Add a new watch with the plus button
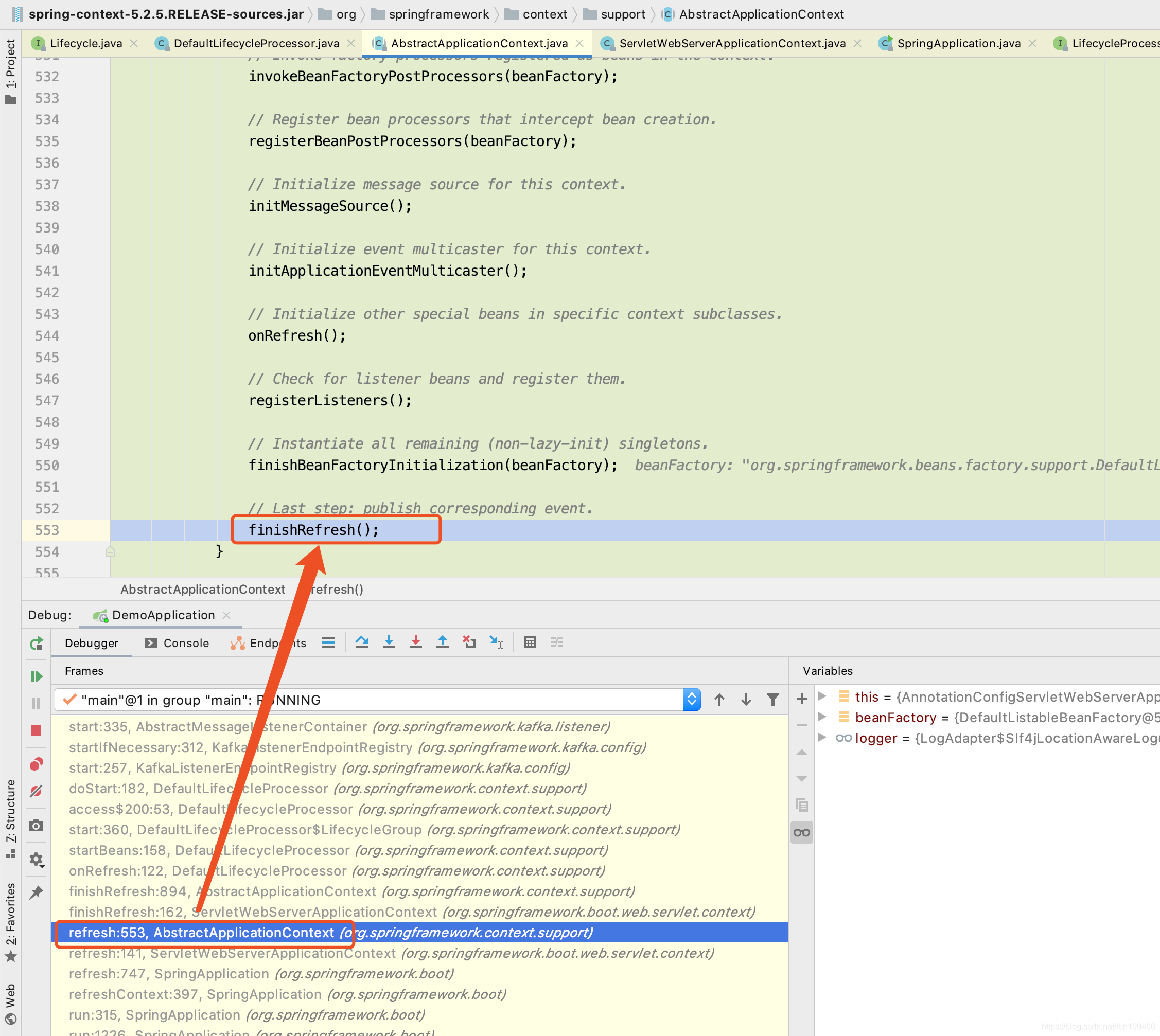 coord(801,699)
